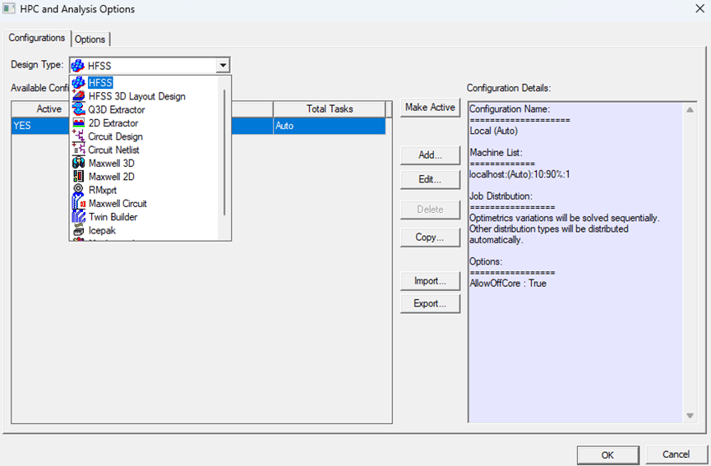Click the HFSS icon in the dropdown list
This screenshot has width=711, height=466.
pyautogui.click(x=78, y=83)
